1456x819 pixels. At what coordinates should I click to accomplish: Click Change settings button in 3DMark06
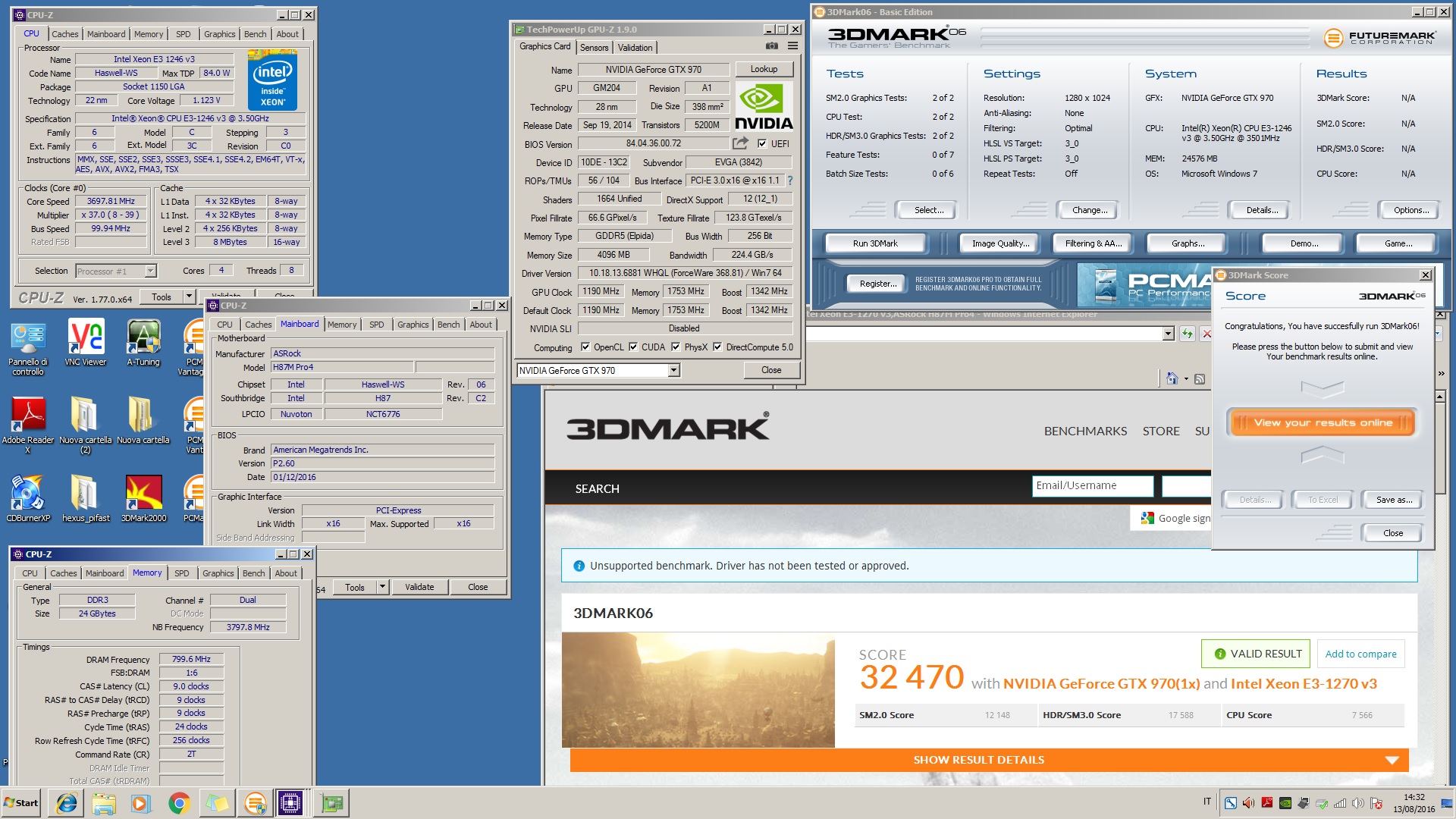(1090, 210)
